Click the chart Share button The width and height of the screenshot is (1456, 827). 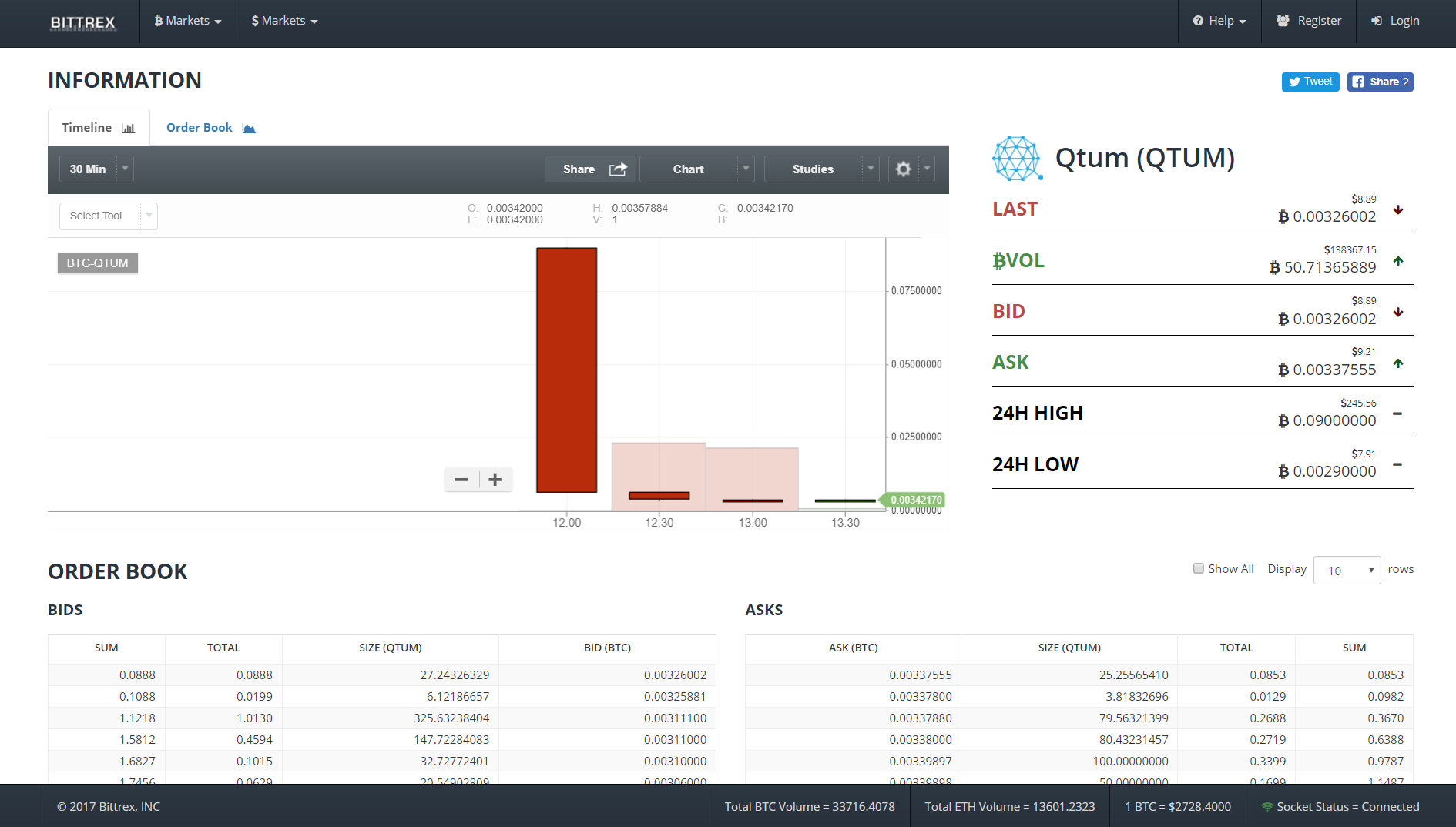590,169
